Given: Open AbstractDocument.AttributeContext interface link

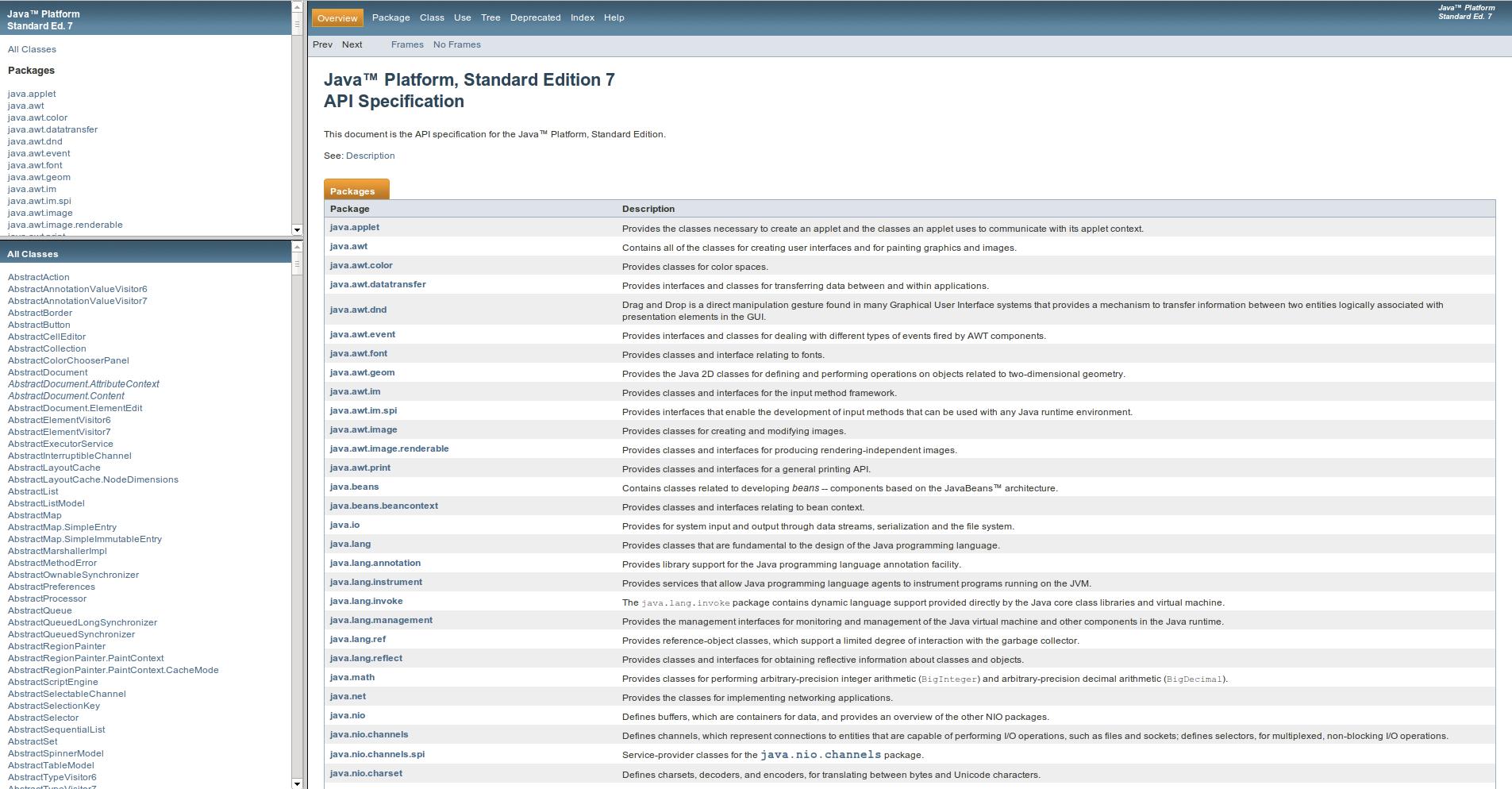Looking at the screenshot, I should pyautogui.click(x=83, y=384).
